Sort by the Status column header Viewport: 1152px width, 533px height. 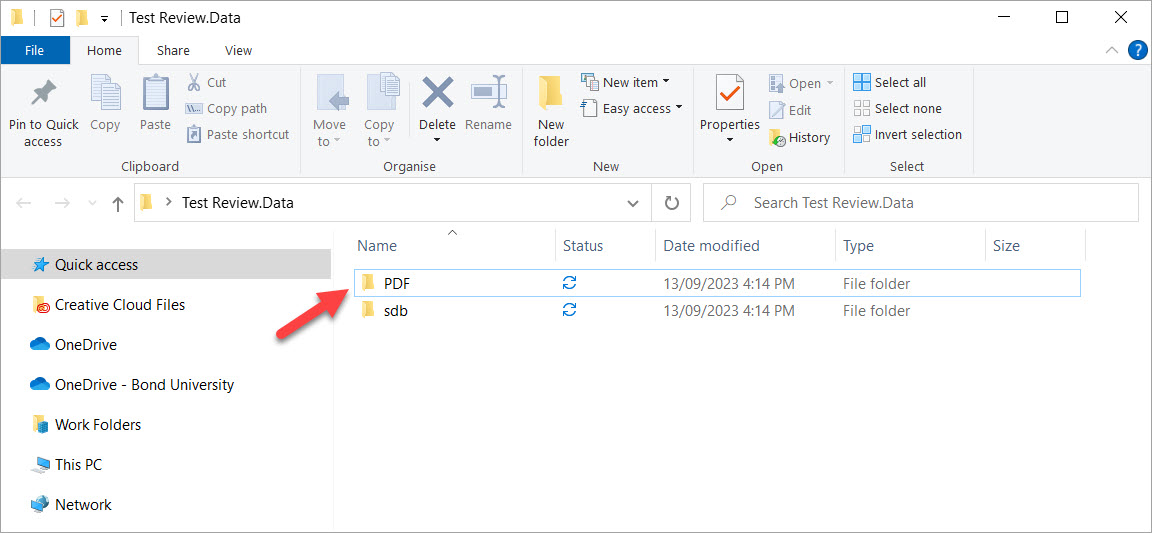(x=583, y=246)
